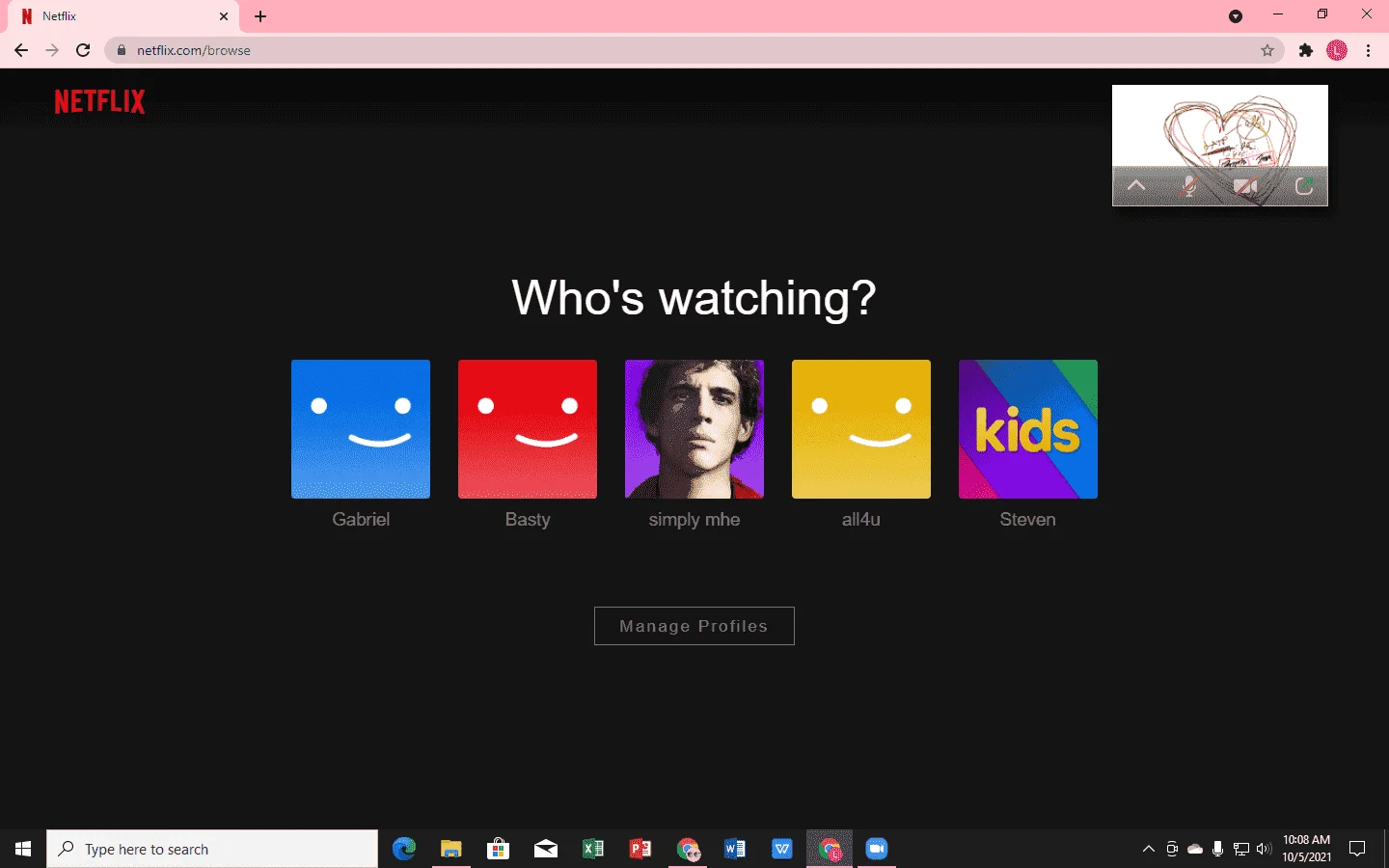
Task: Expand the Zoom mini window chevron
Action: [1136, 186]
